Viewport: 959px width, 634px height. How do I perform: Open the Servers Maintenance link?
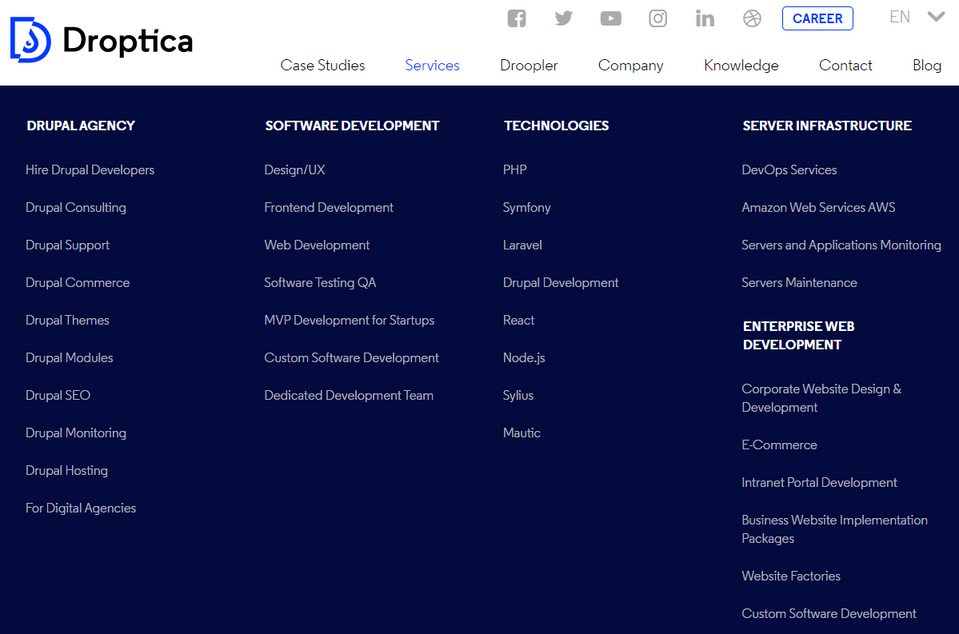click(799, 282)
